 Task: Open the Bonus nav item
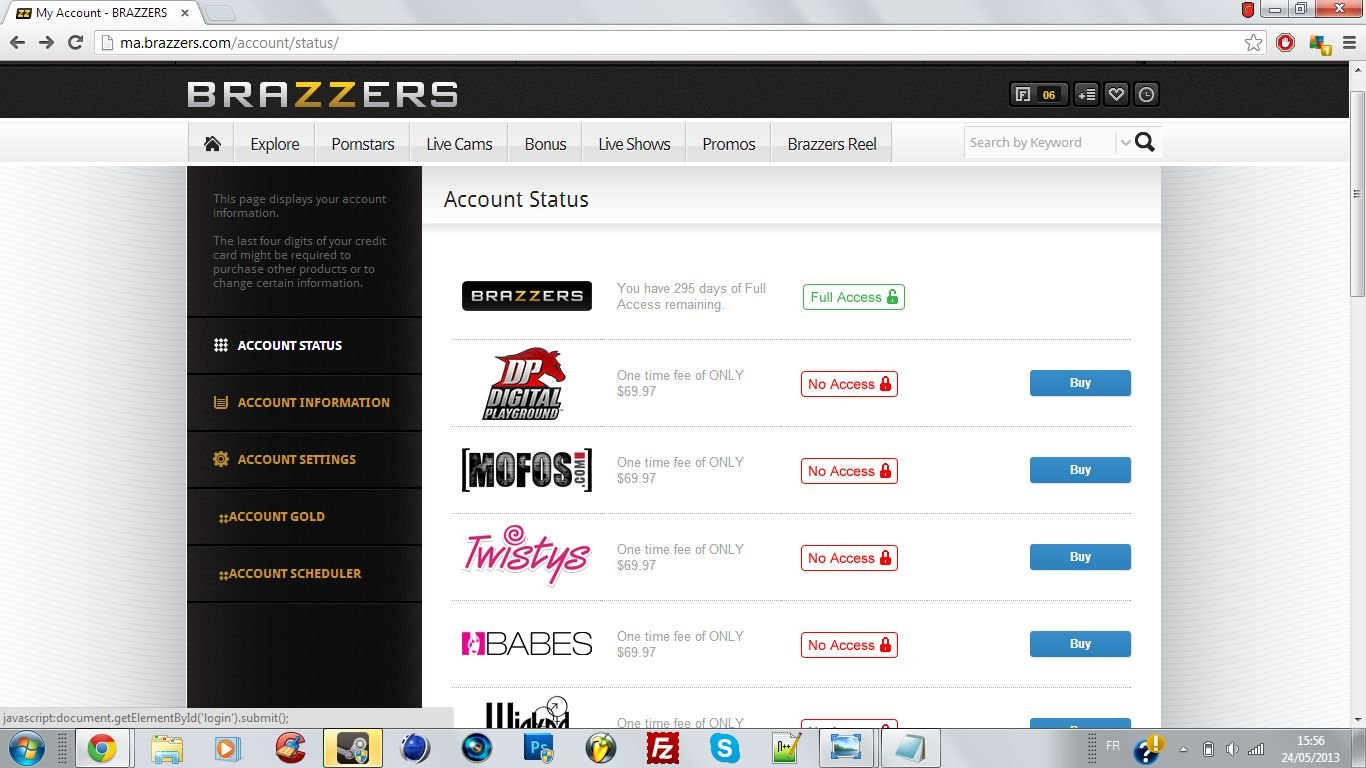545,144
